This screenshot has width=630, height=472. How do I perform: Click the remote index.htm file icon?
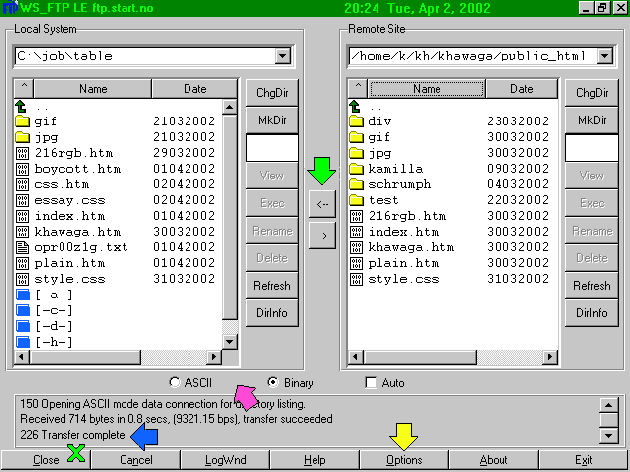pos(356,232)
